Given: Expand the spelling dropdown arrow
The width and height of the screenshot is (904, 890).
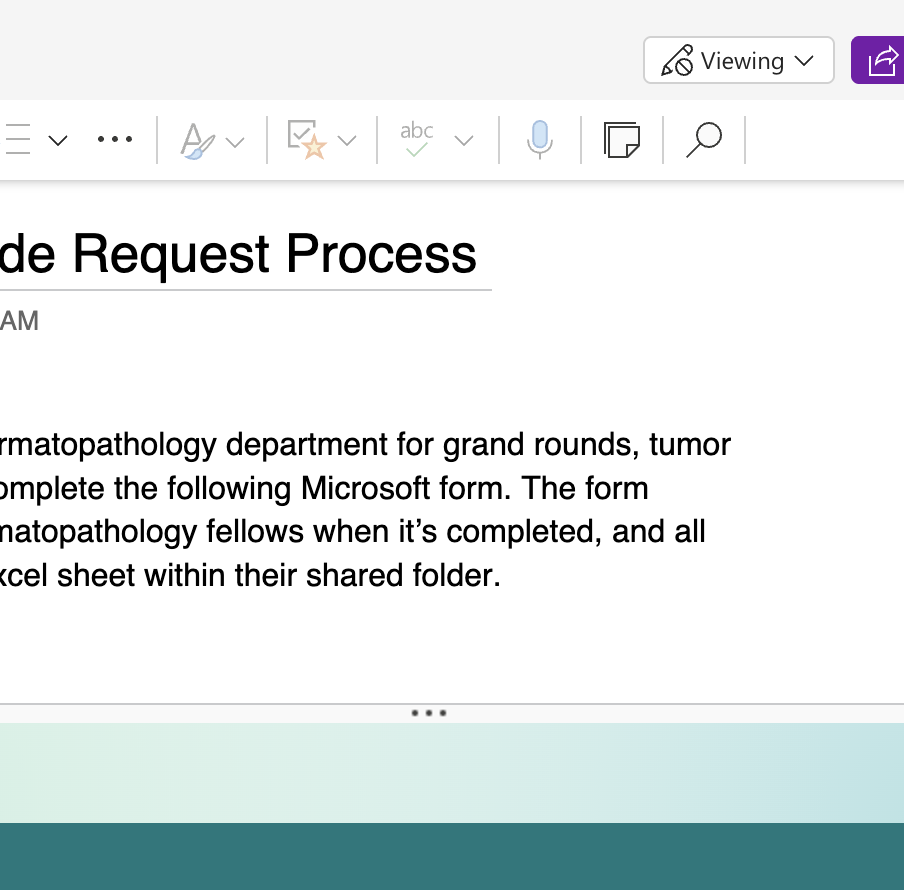Looking at the screenshot, I should point(464,140).
